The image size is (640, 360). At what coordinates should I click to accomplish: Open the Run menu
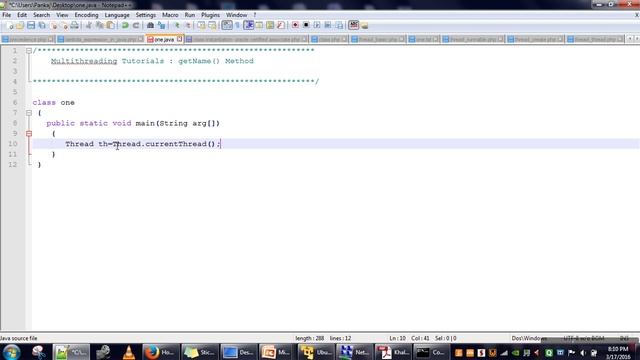[189, 15]
